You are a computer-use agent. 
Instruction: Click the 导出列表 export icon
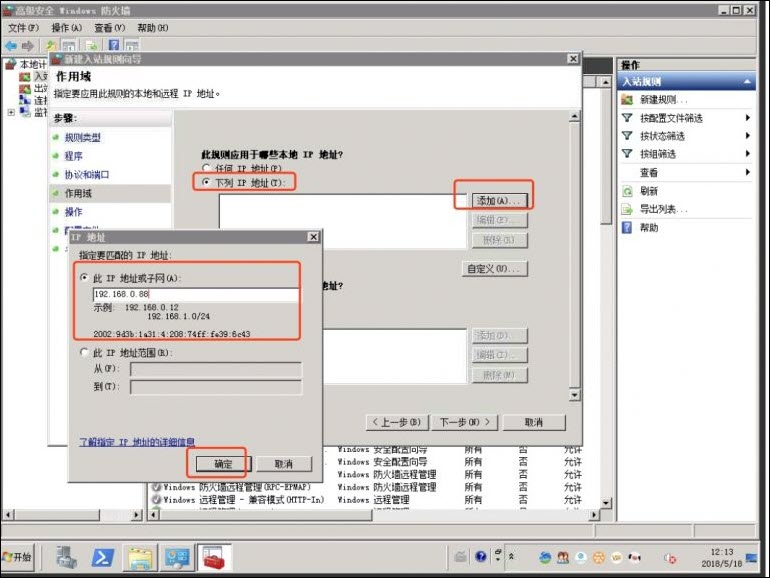[627, 209]
